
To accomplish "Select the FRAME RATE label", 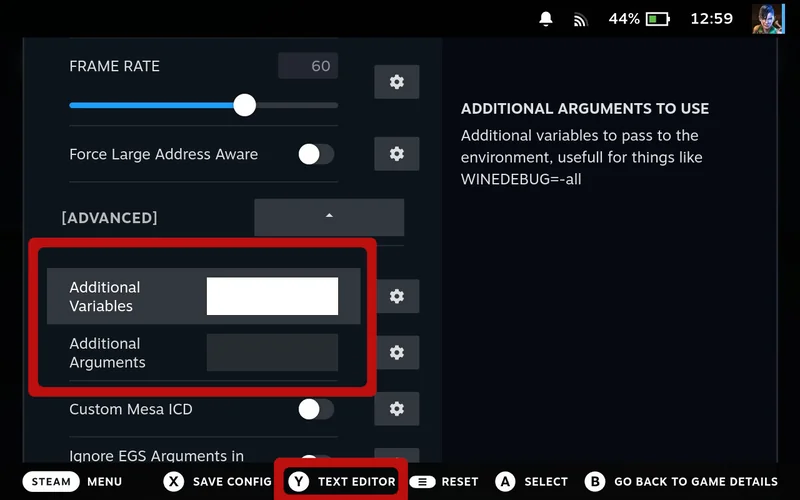I will (114, 66).
